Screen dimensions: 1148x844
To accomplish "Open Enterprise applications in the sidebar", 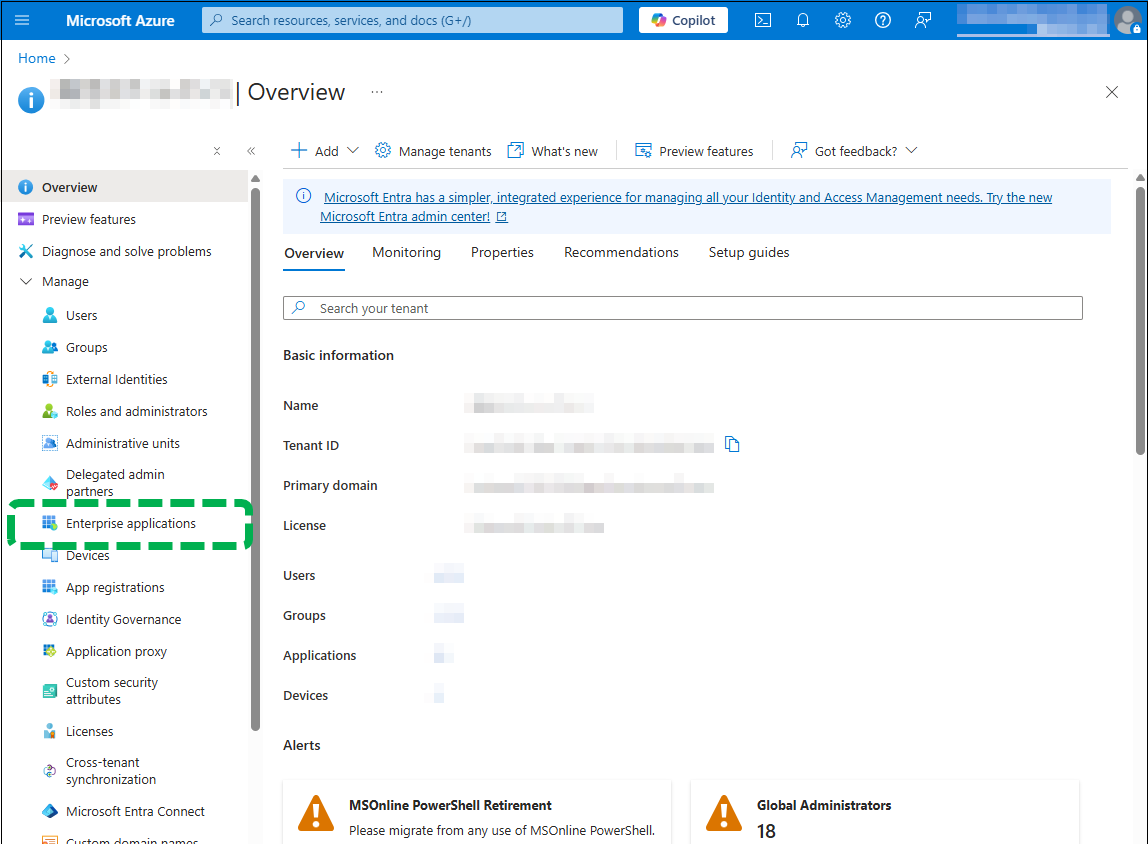I will click(130, 524).
